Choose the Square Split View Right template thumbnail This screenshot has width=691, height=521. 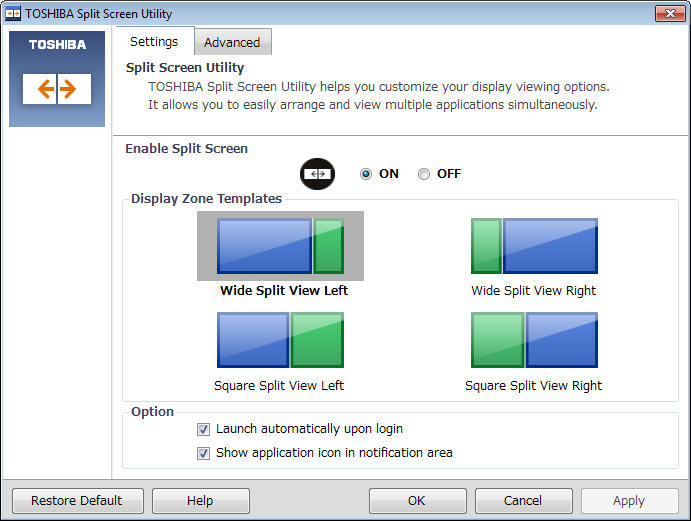[534, 340]
